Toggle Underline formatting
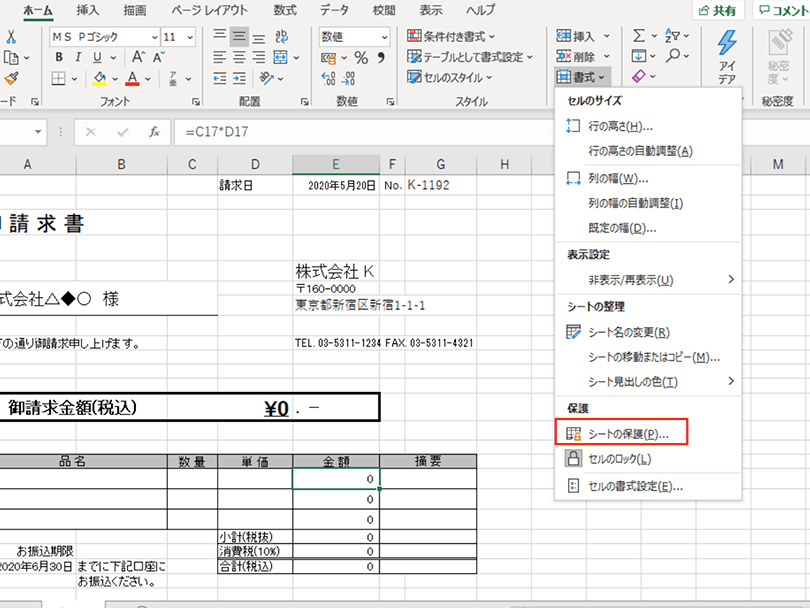 (97, 57)
